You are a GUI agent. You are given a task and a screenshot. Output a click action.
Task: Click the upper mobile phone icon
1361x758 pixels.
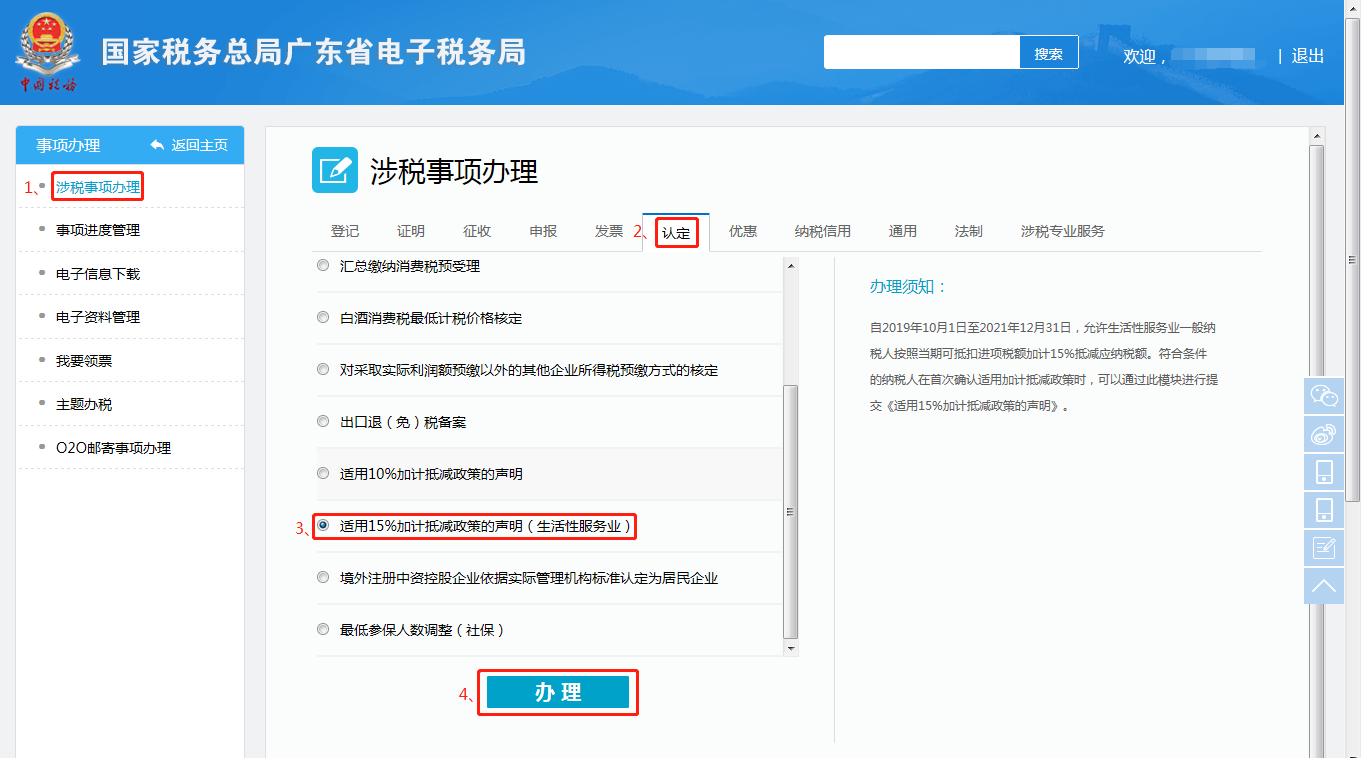(x=1324, y=472)
